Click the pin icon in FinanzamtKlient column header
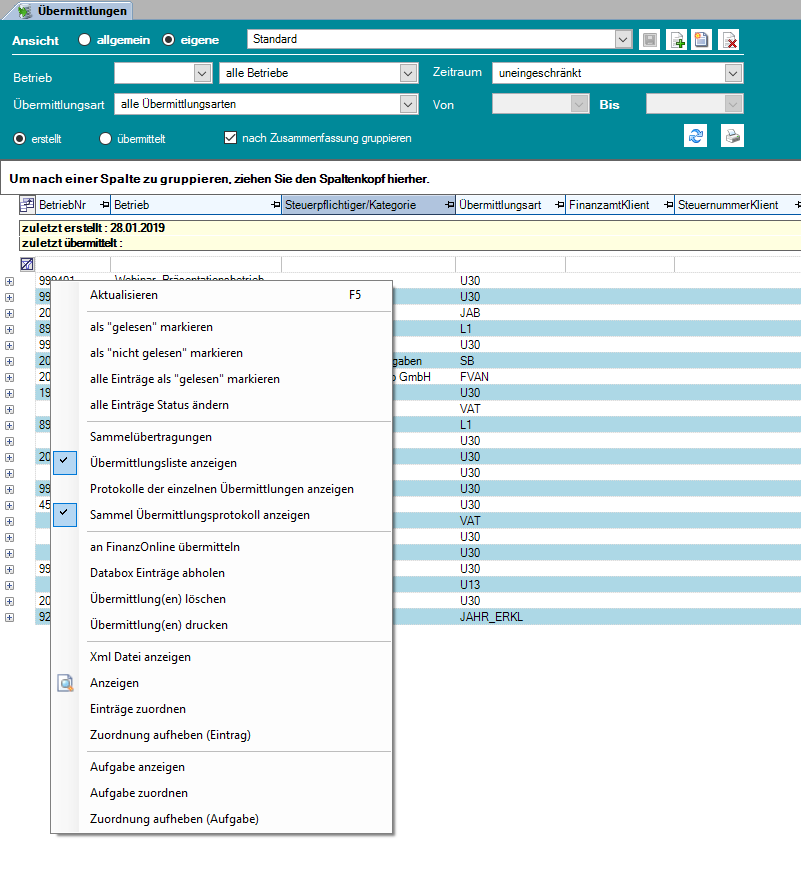Viewport: 801px width, 874px height. point(668,205)
